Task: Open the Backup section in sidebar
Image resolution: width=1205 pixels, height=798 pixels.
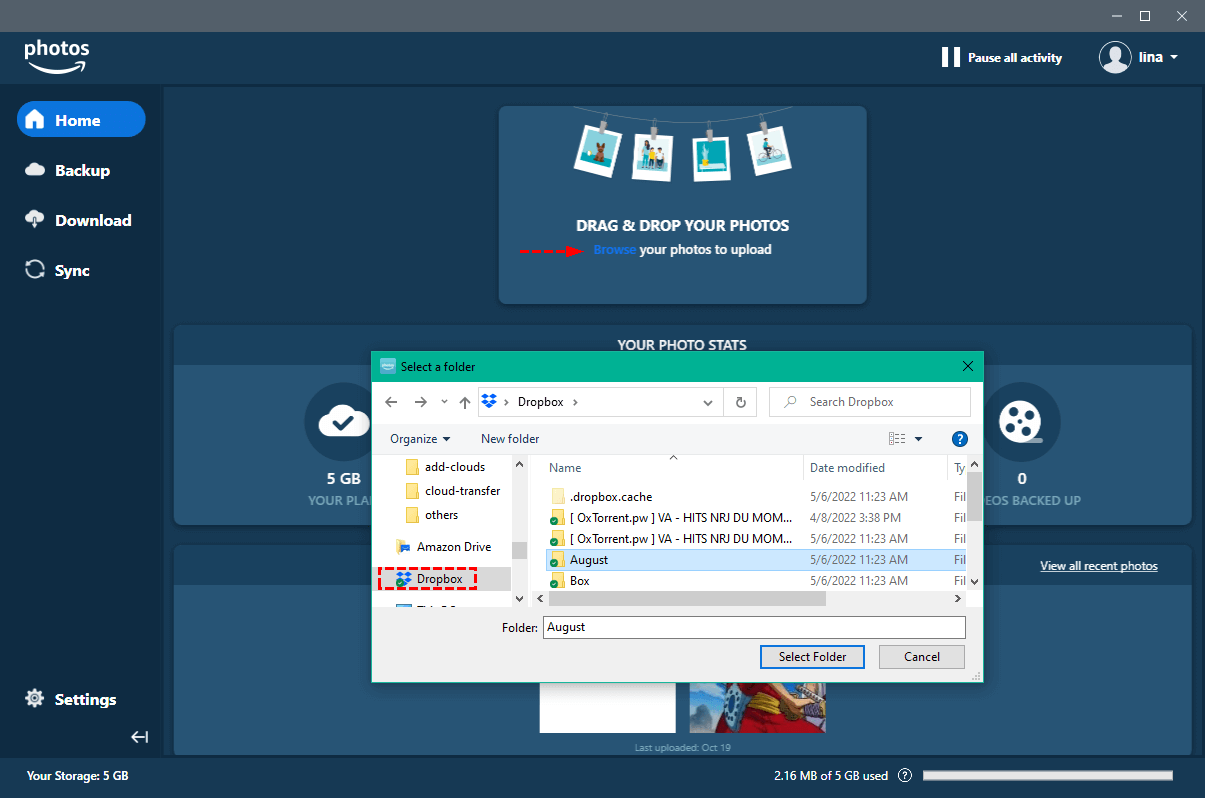Action: [x=82, y=170]
